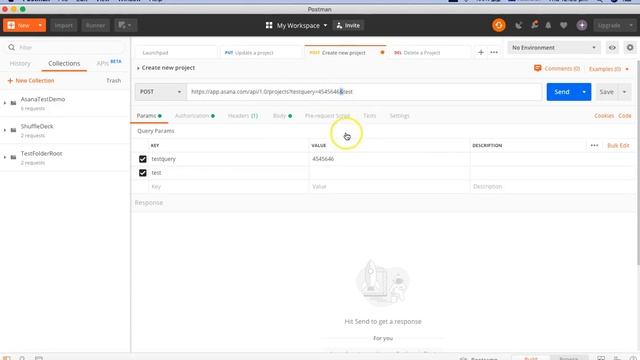Click the Upgrade button
640x360 pixels.
coord(609,25)
